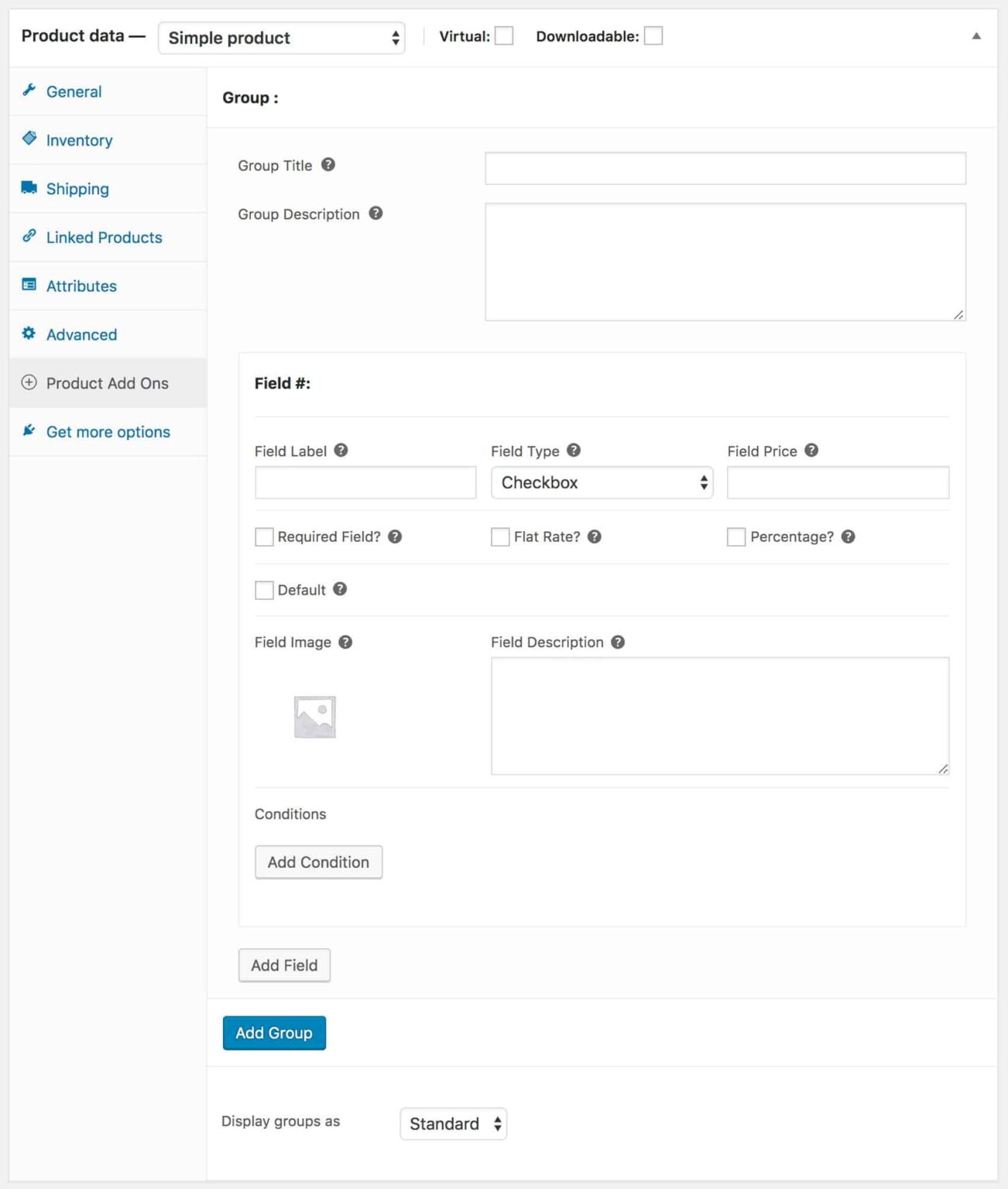Viewport: 1008px width, 1189px height.
Task: Open the Product Add Ons section
Action: 108,382
